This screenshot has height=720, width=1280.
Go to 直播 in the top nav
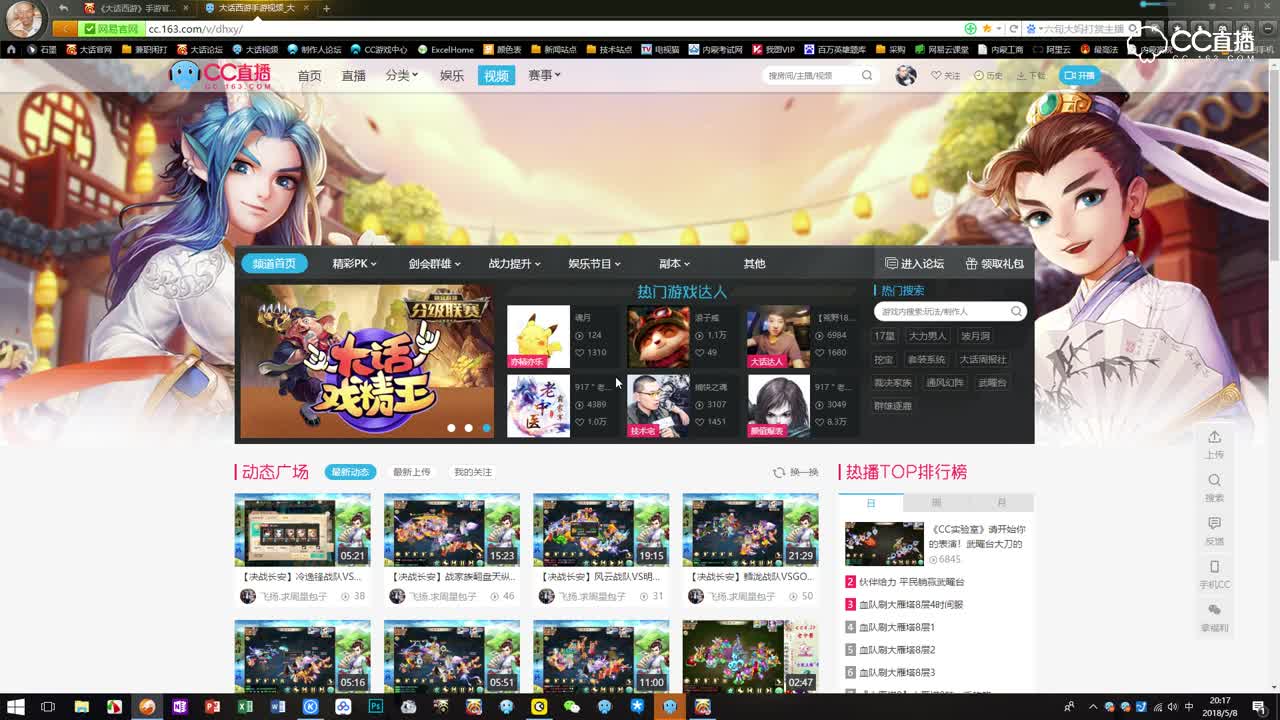354,75
